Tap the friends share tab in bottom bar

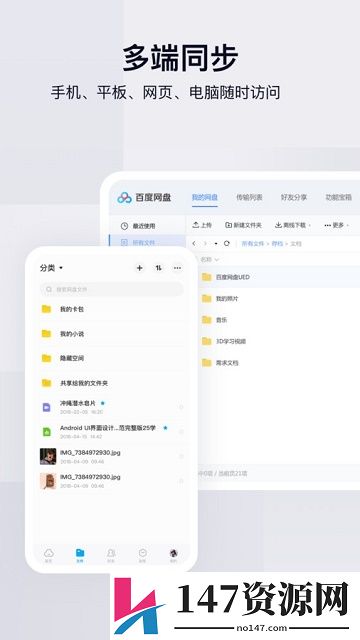[111, 555]
